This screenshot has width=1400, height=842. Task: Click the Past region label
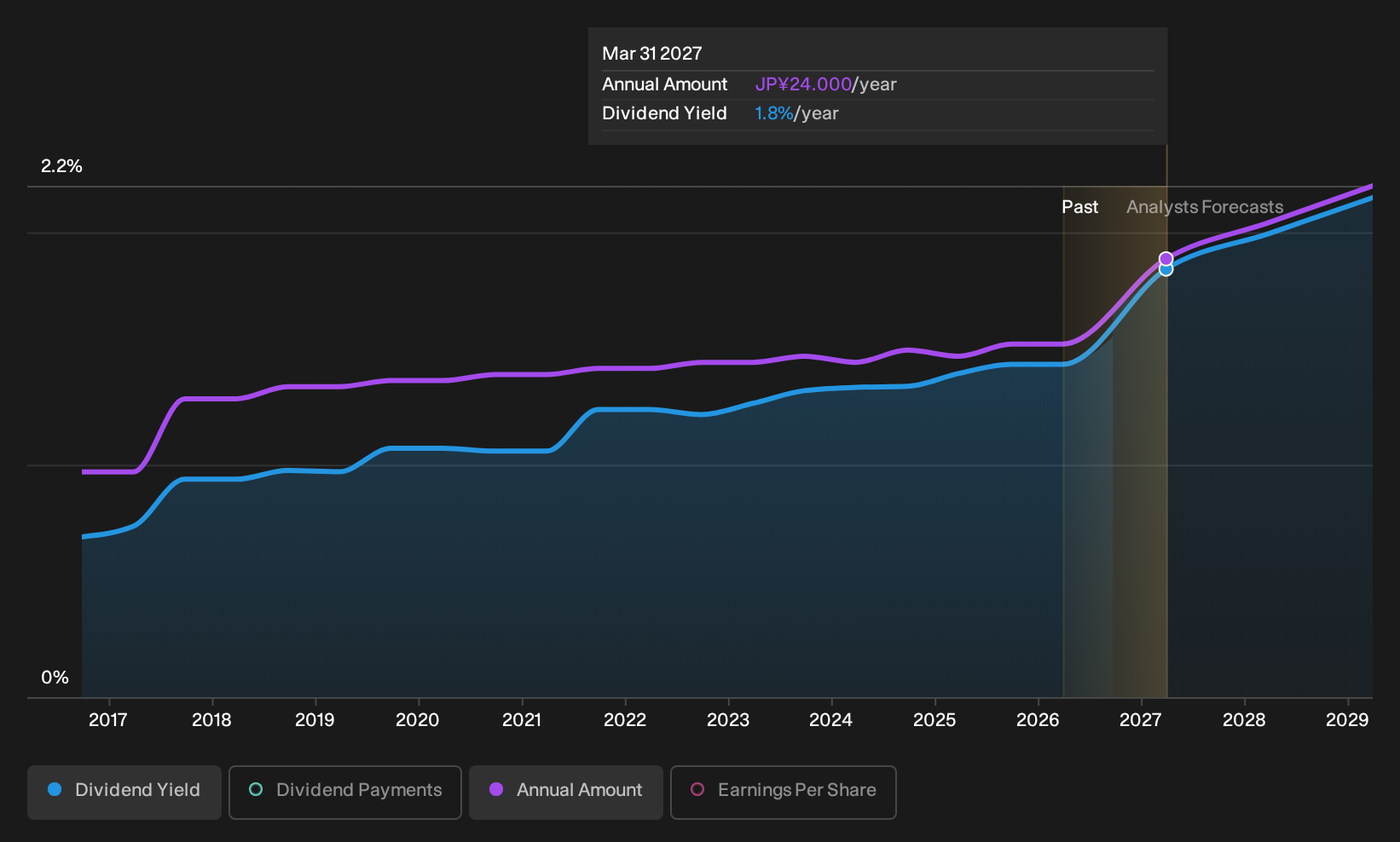click(1079, 207)
